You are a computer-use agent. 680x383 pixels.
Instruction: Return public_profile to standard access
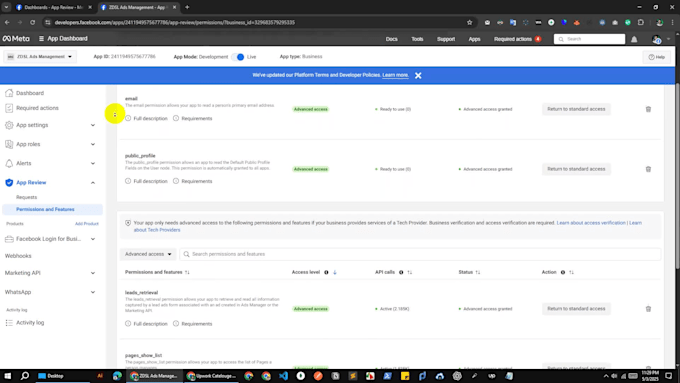[x=576, y=169]
